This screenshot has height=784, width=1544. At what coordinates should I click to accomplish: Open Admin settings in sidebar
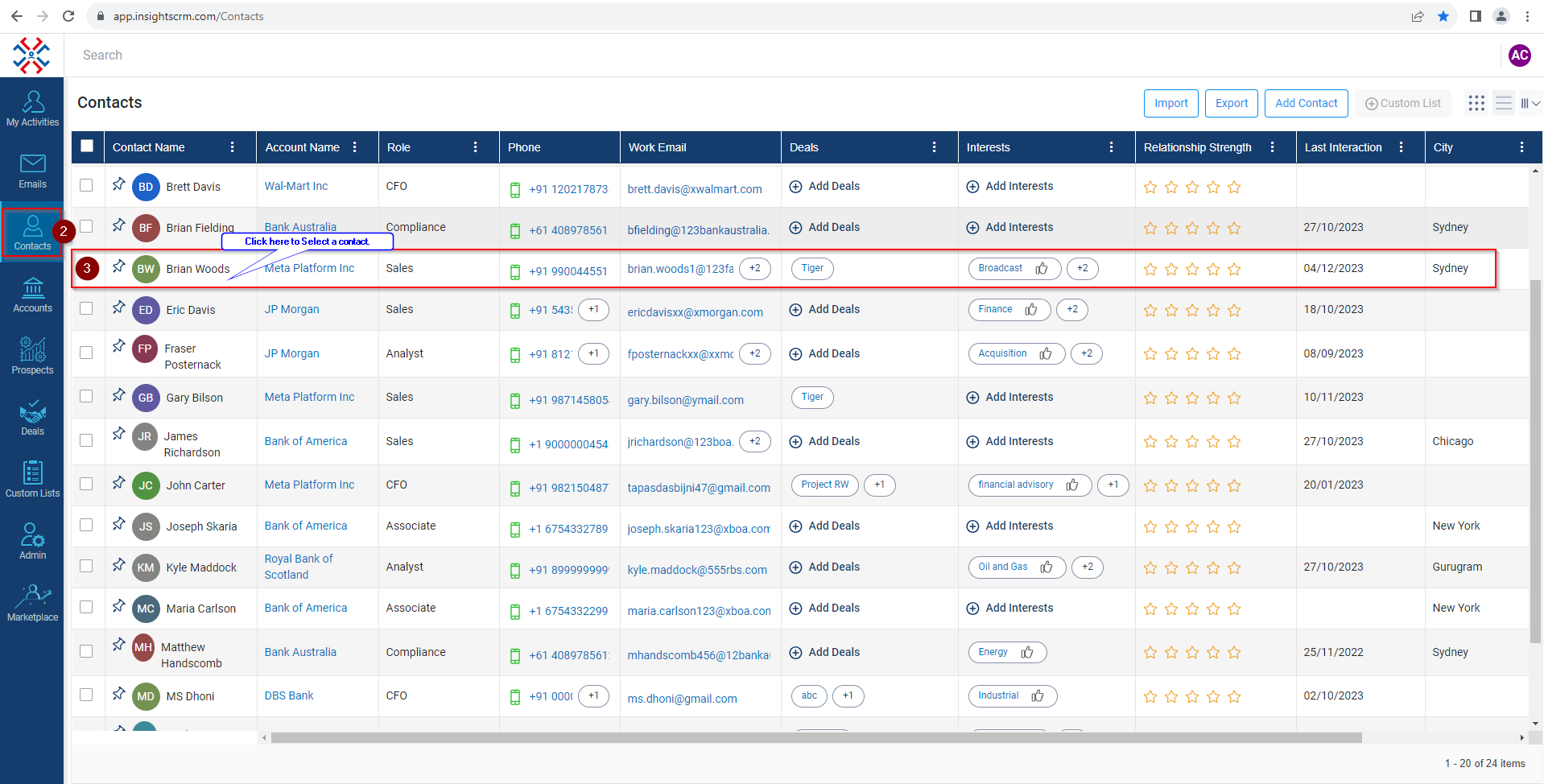click(x=32, y=542)
